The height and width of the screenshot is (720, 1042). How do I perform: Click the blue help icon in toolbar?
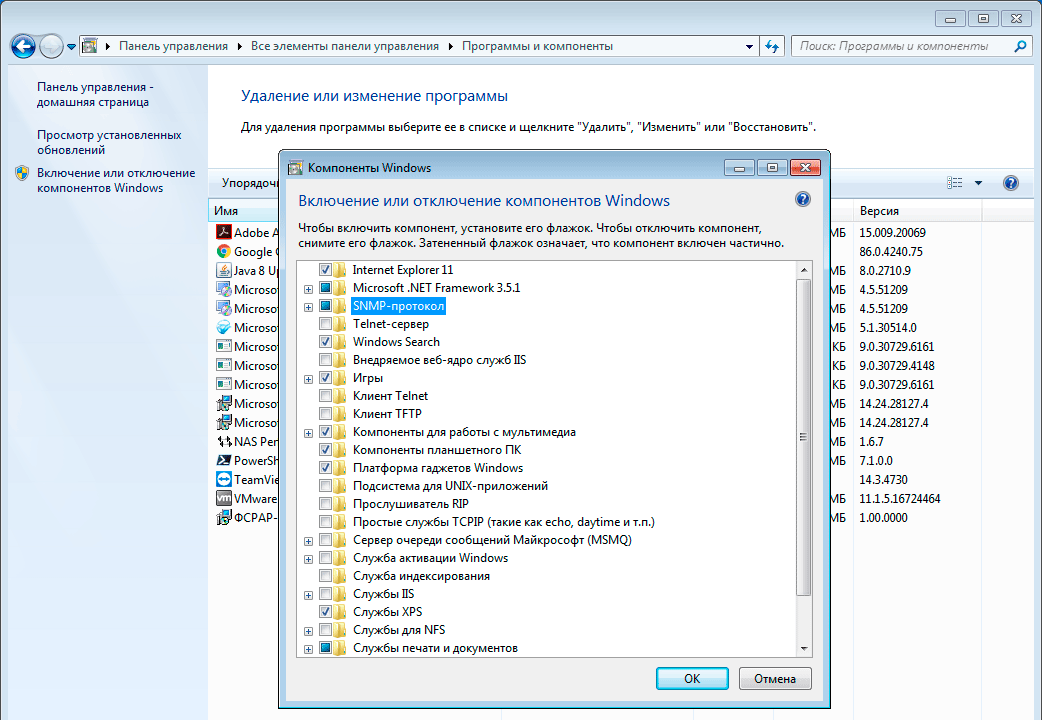click(x=1010, y=183)
